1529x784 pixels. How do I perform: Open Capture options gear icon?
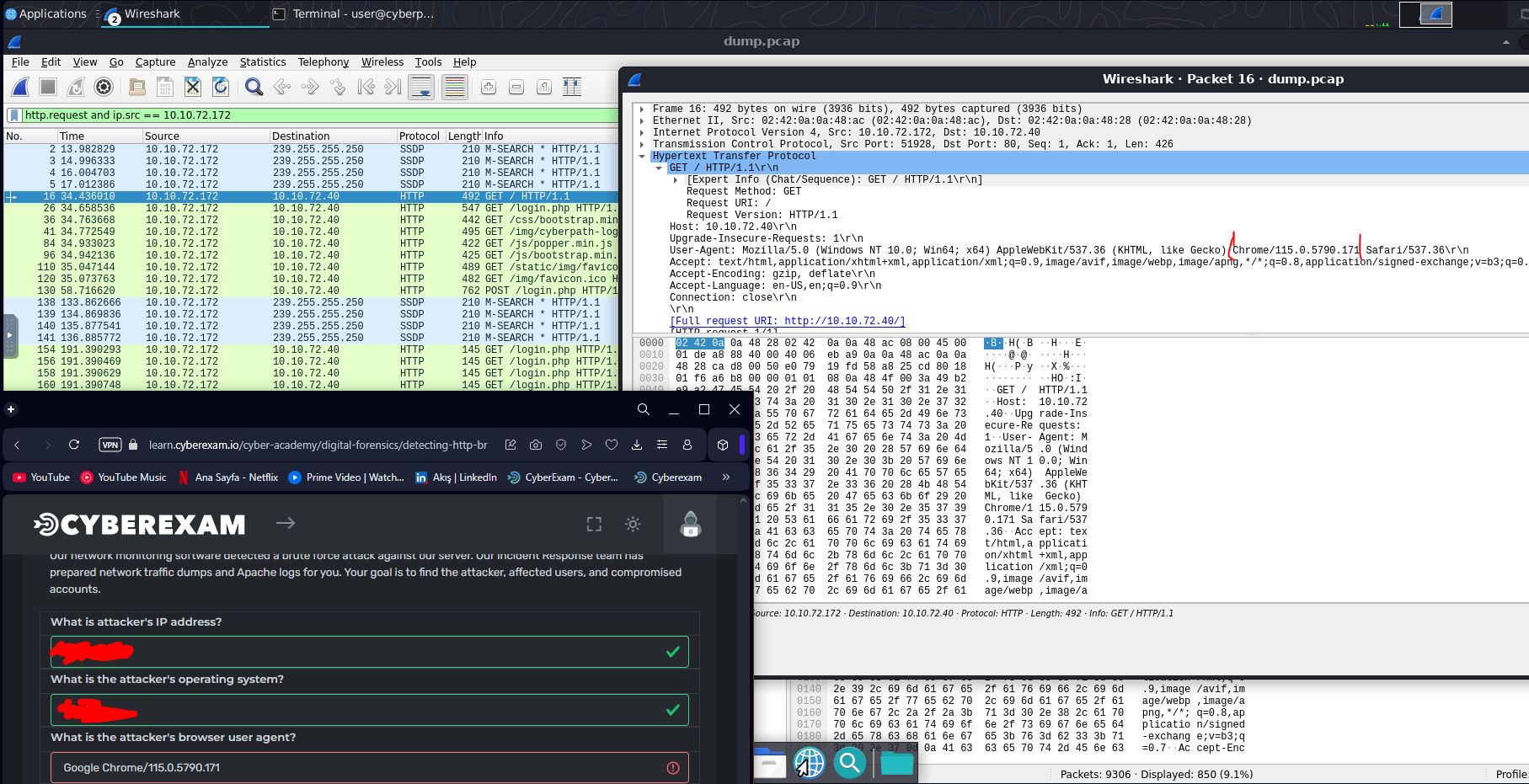(104, 87)
